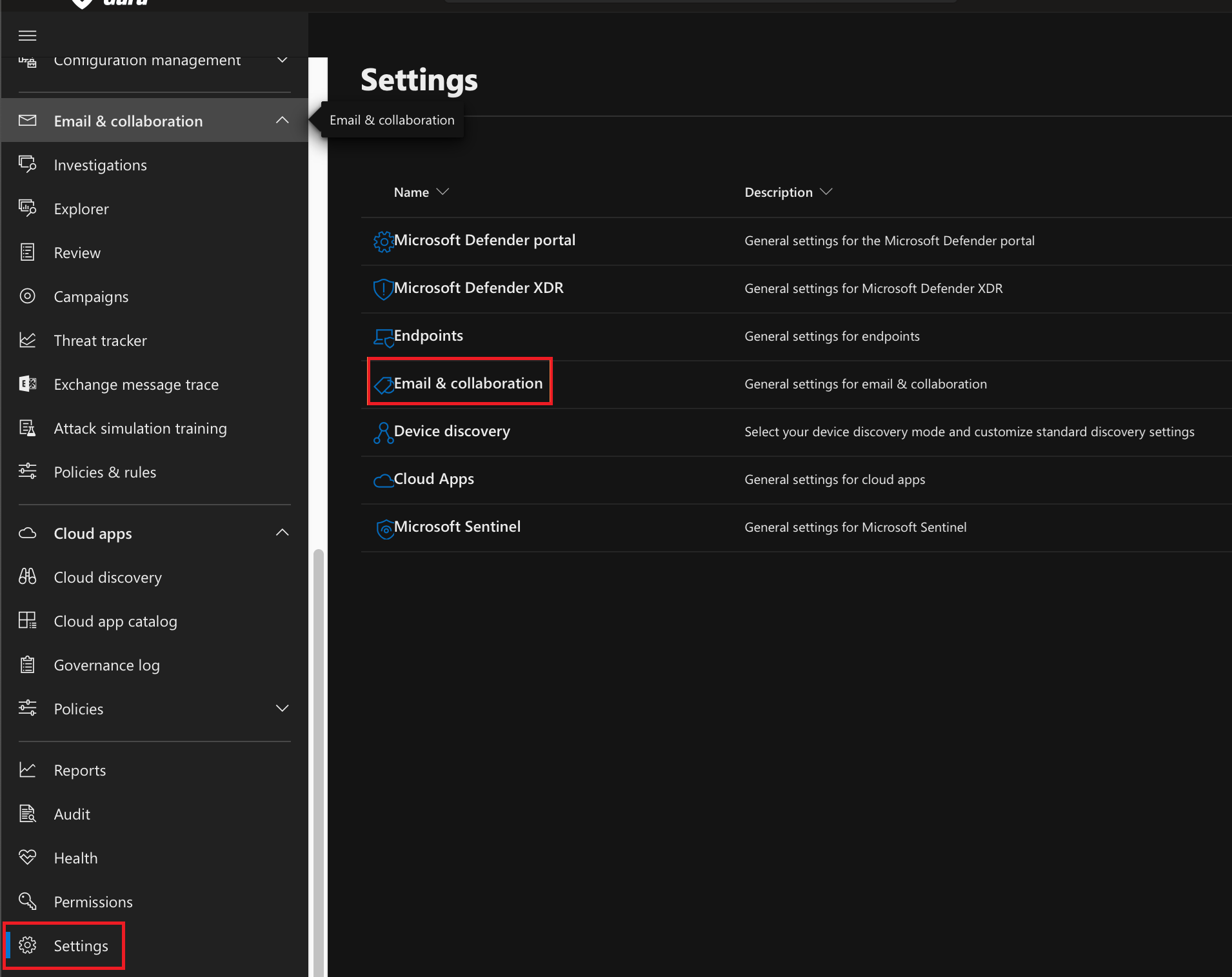Click the Settings gear icon in sidebar
This screenshot has width=1232, height=977.
tap(27, 945)
